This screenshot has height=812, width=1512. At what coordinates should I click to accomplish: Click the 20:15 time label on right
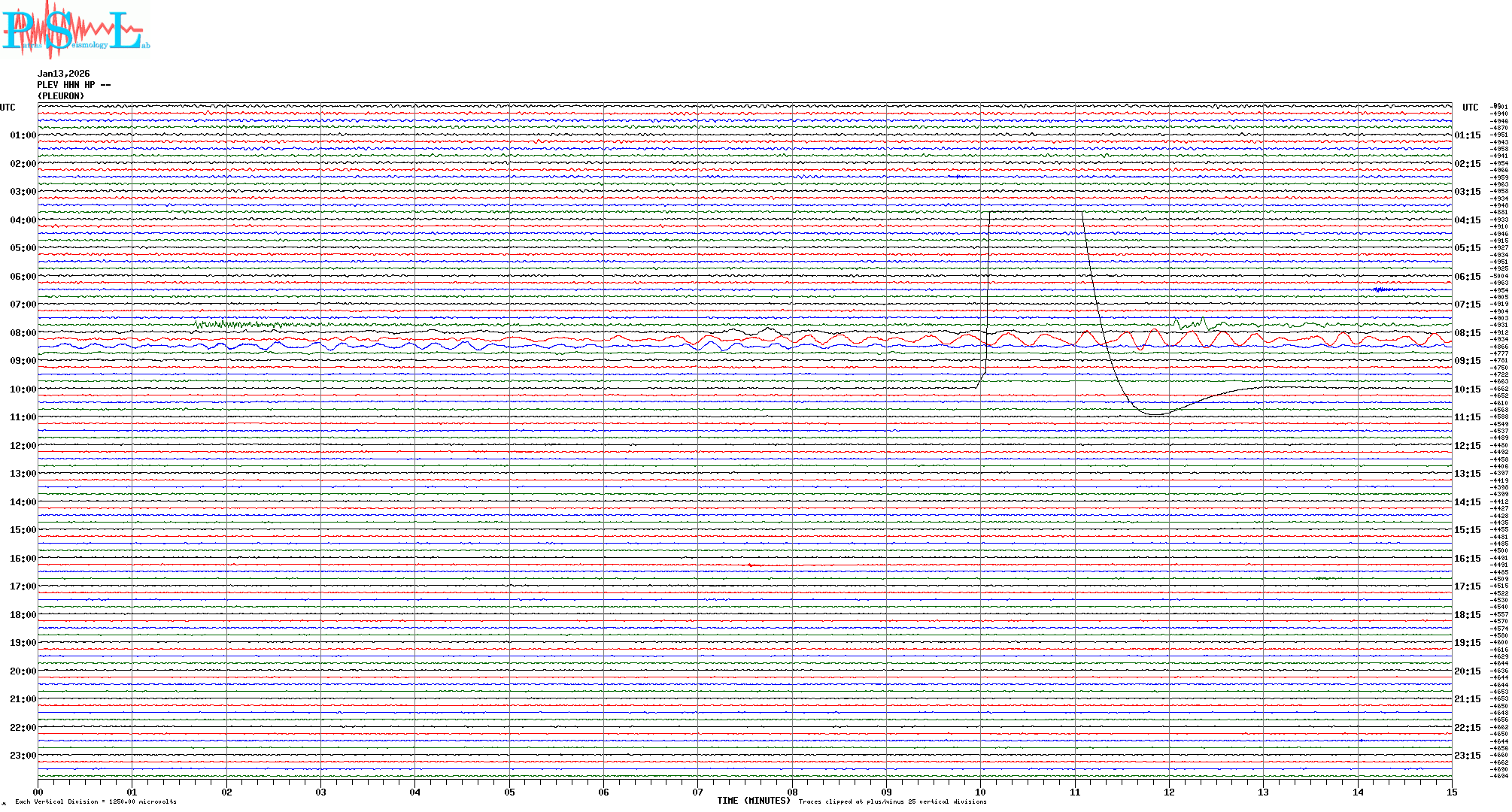tap(1467, 671)
